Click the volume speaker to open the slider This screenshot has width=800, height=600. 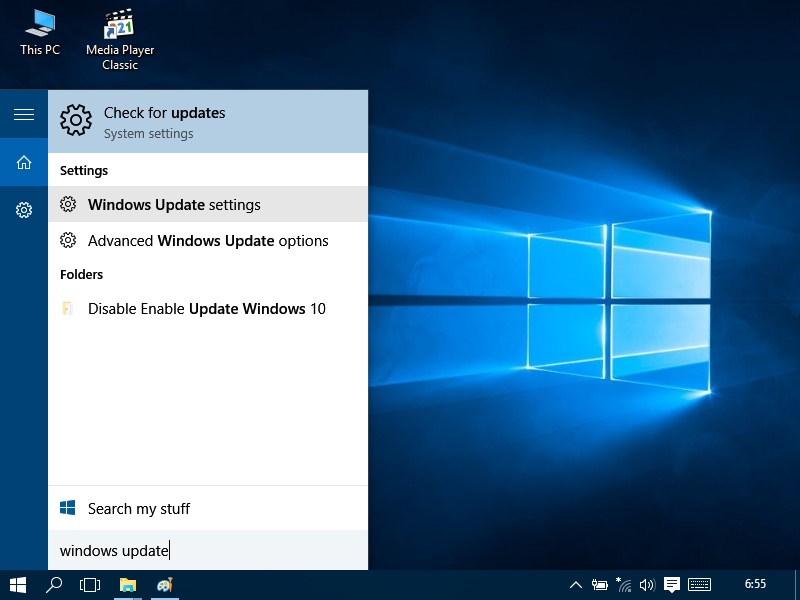647,585
